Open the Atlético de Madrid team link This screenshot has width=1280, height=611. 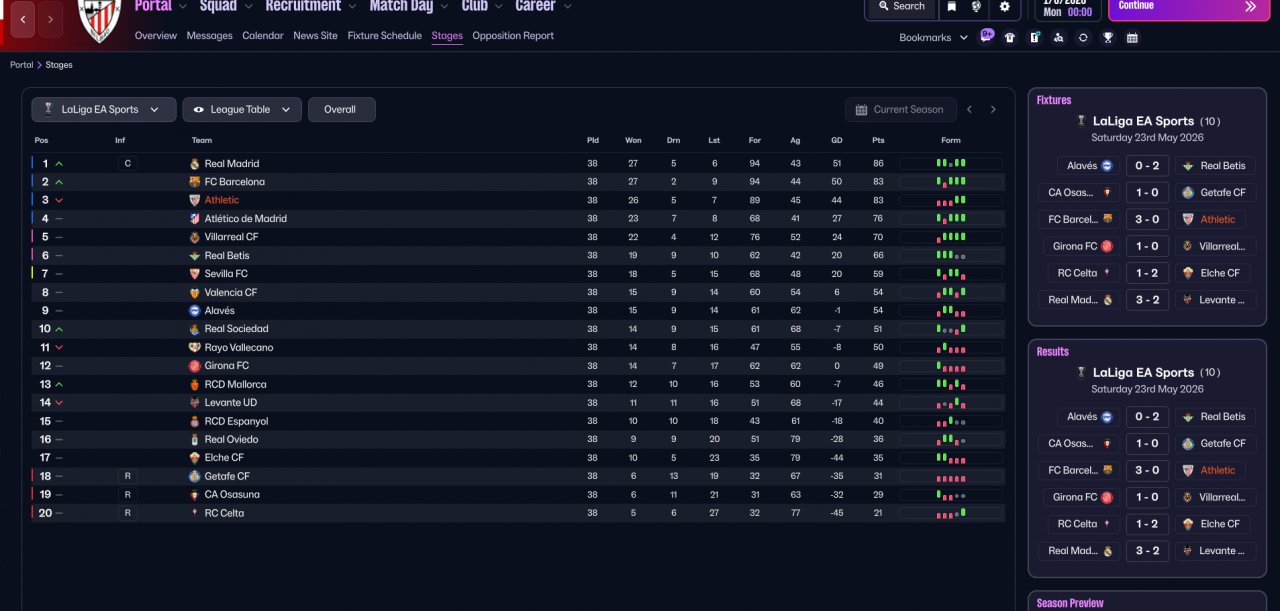[246, 219]
